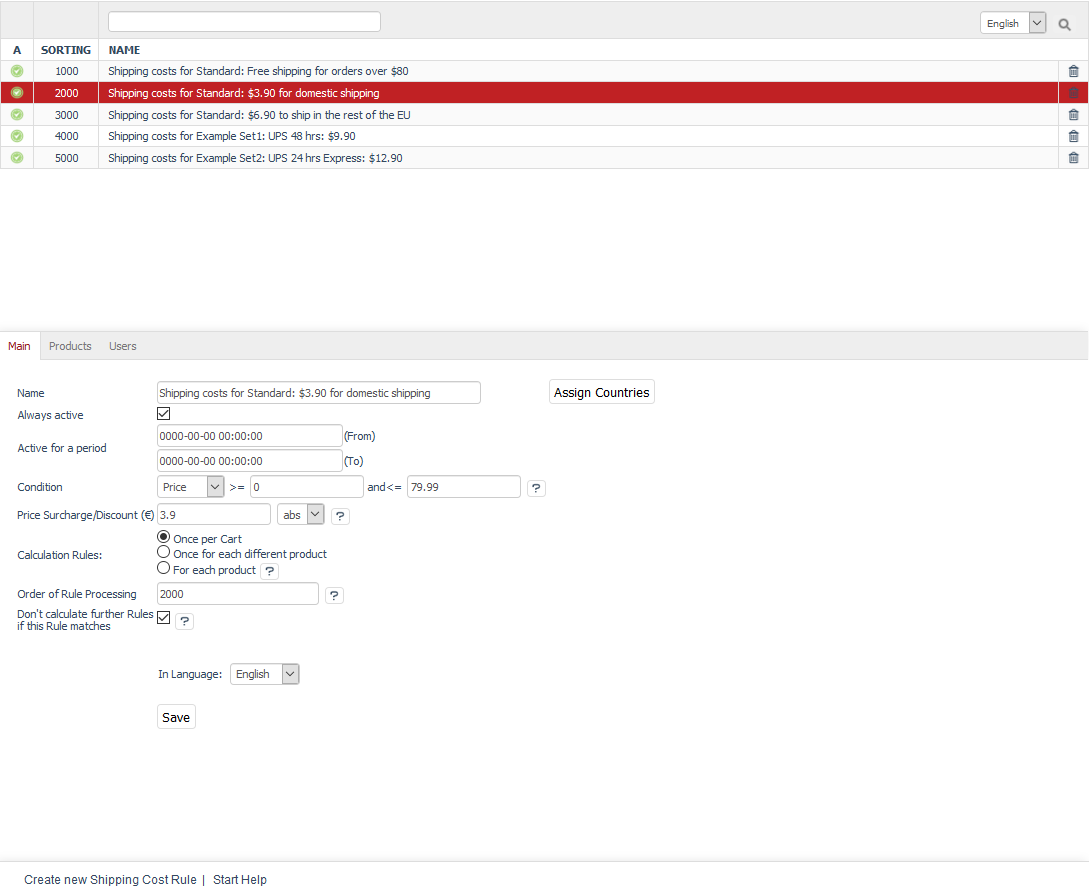
Task: Click the search text field at top
Action: coord(244,22)
